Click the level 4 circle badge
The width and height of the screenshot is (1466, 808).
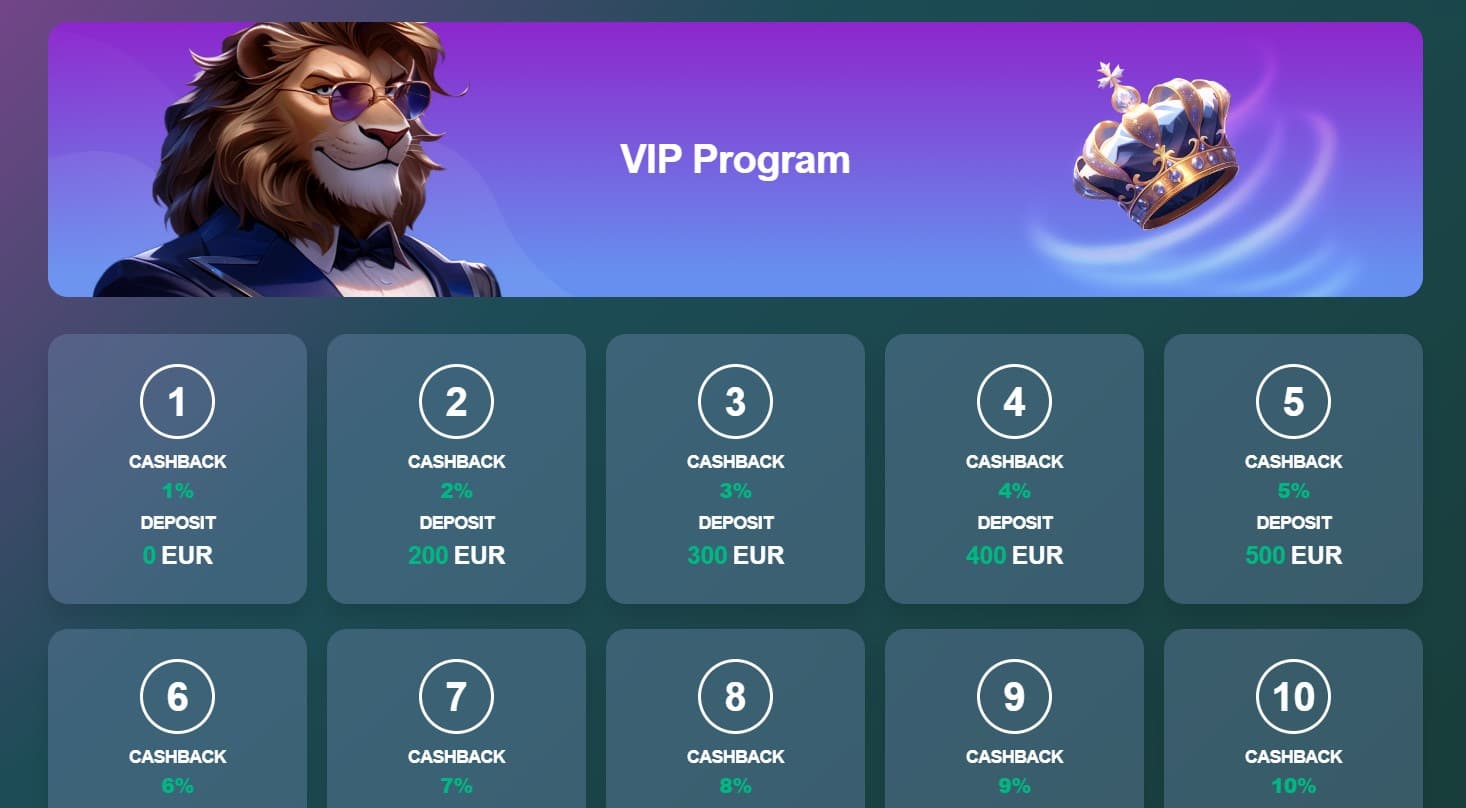click(x=1014, y=402)
